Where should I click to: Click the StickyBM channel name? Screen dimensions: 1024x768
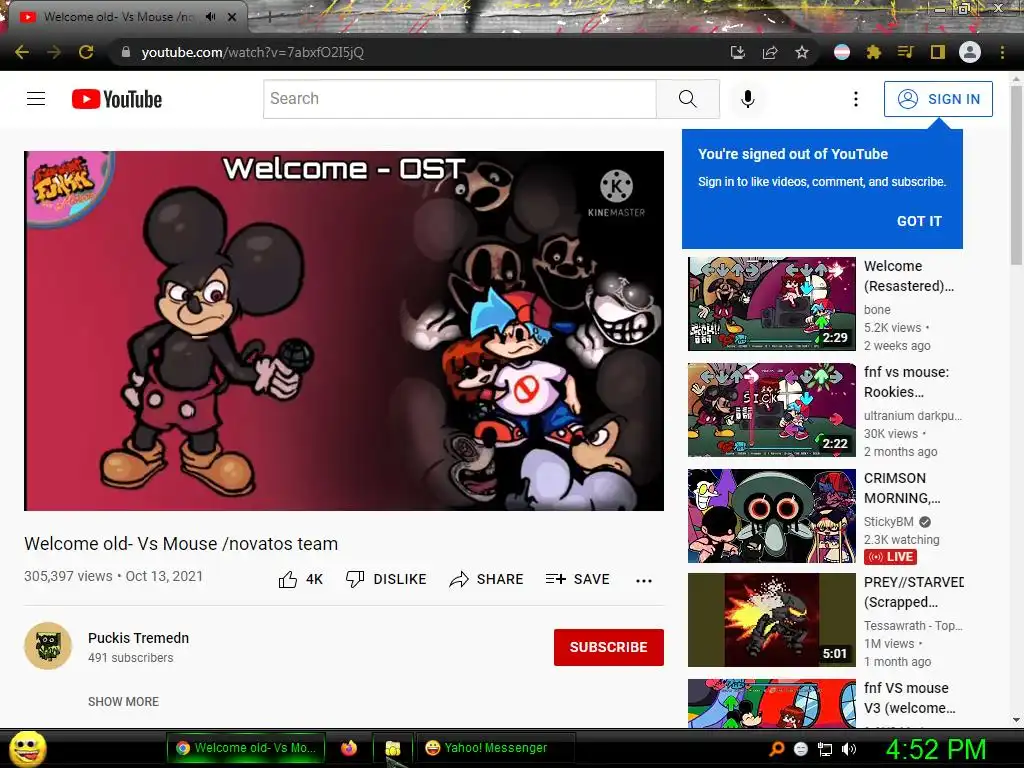[889, 522]
